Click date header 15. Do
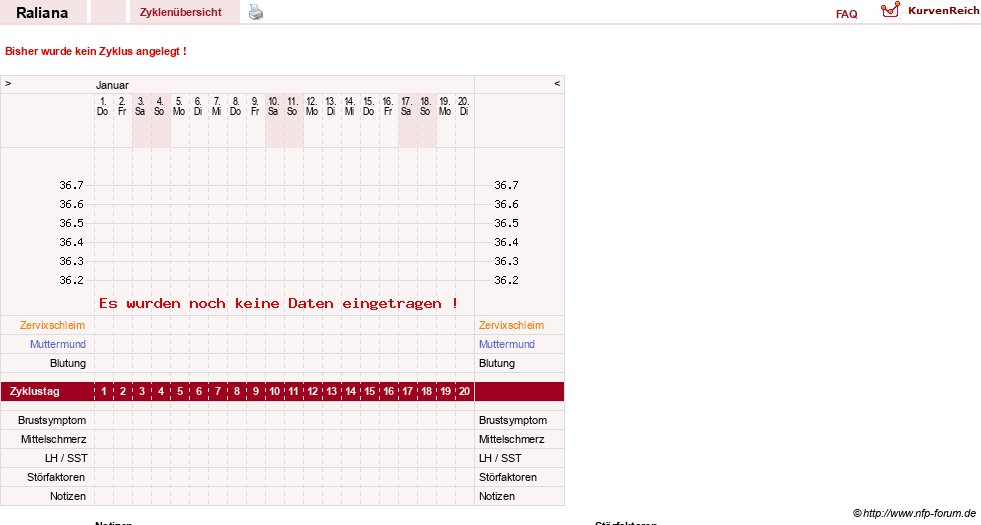981x525 pixels. (x=369, y=106)
